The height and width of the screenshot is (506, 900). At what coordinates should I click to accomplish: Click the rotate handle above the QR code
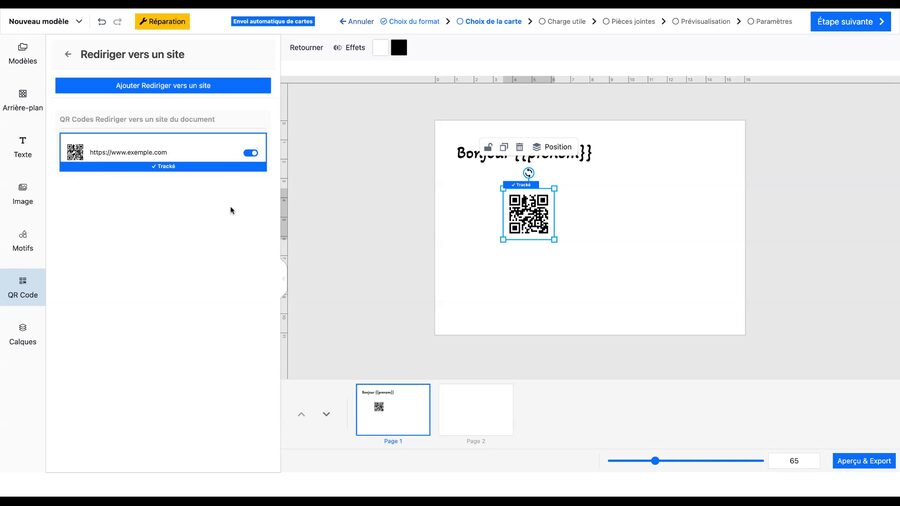click(x=529, y=173)
